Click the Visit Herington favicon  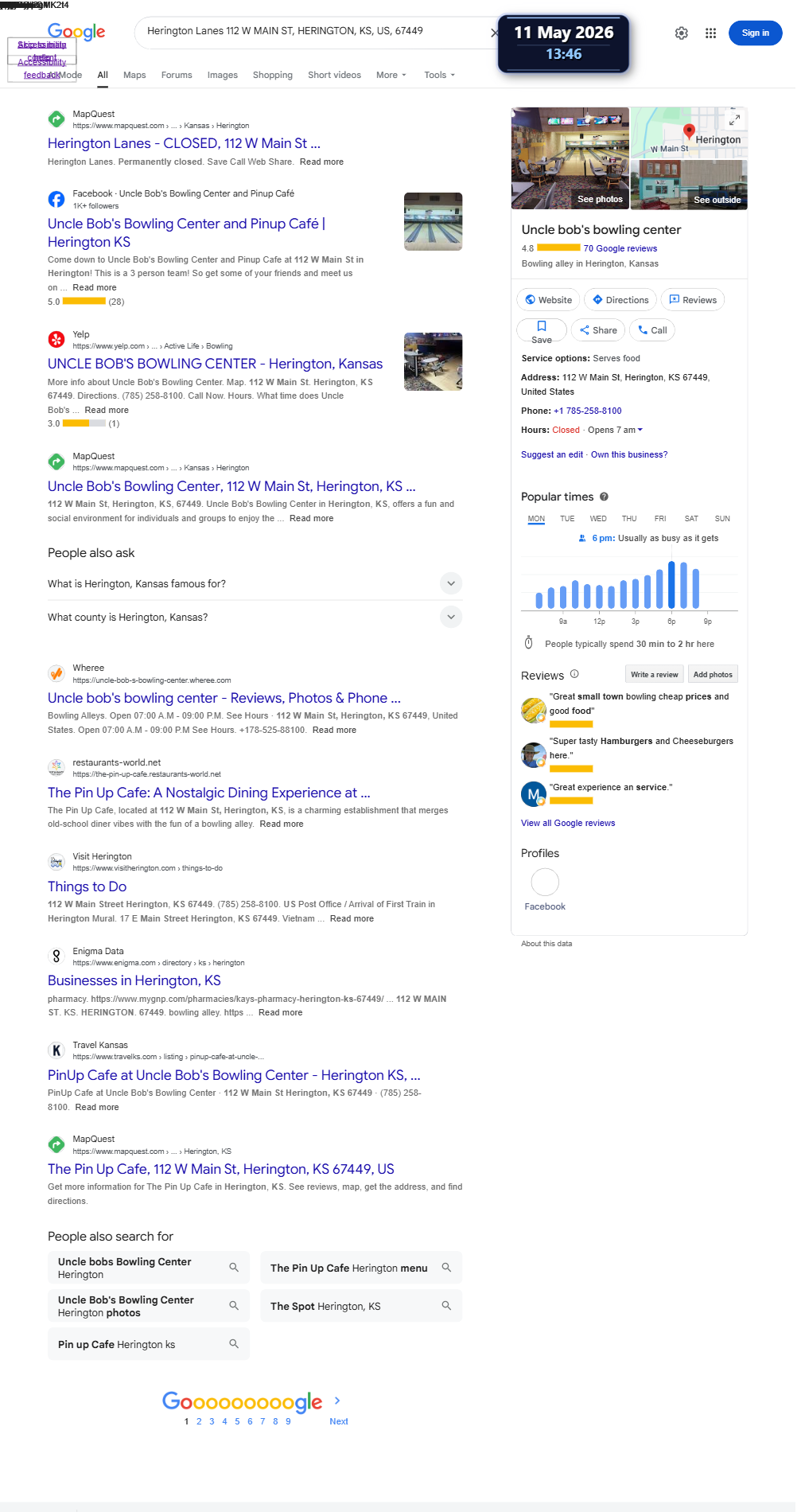[x=56, y=862]
